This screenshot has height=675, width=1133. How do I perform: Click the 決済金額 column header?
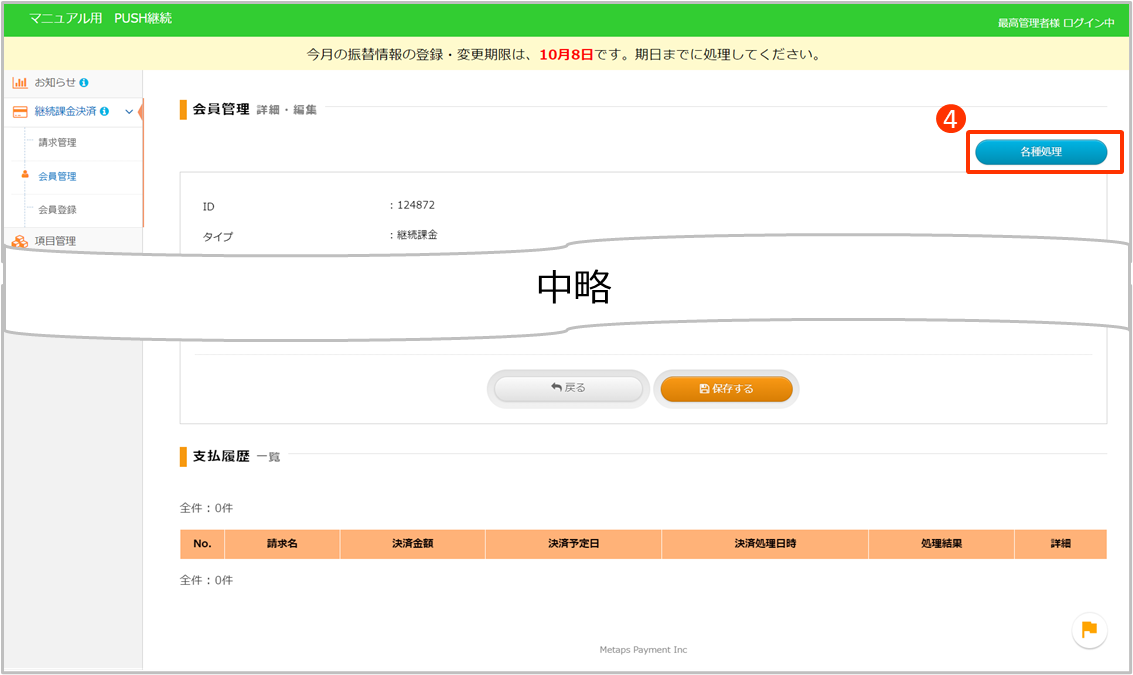[412, 544]
